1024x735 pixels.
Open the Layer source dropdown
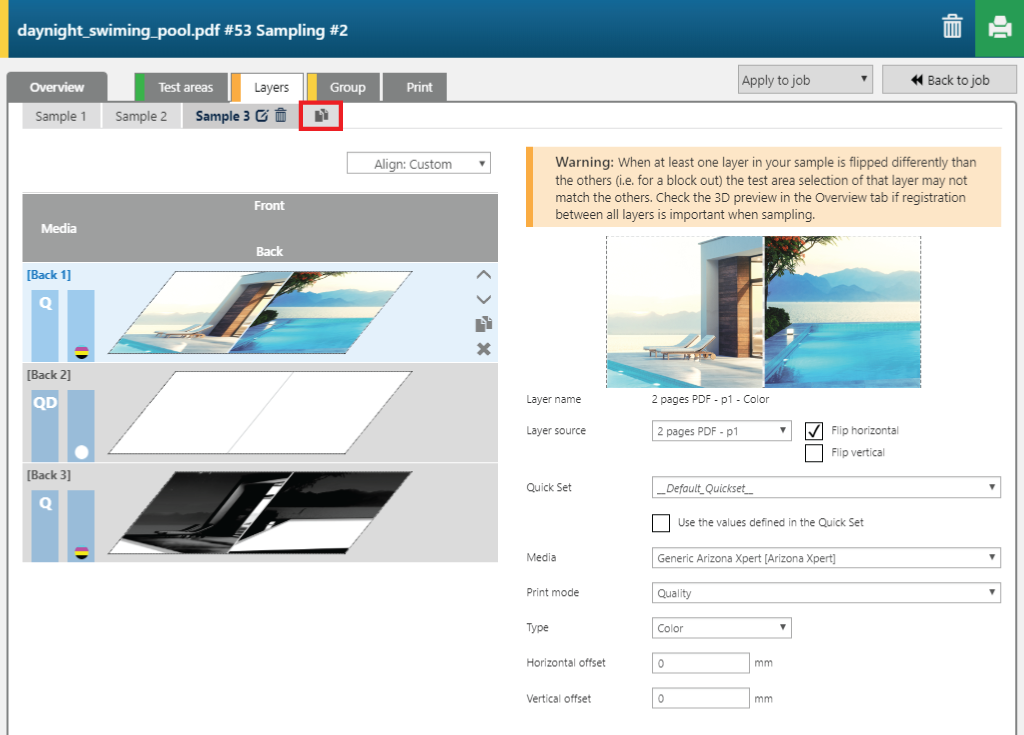point(722,431)
